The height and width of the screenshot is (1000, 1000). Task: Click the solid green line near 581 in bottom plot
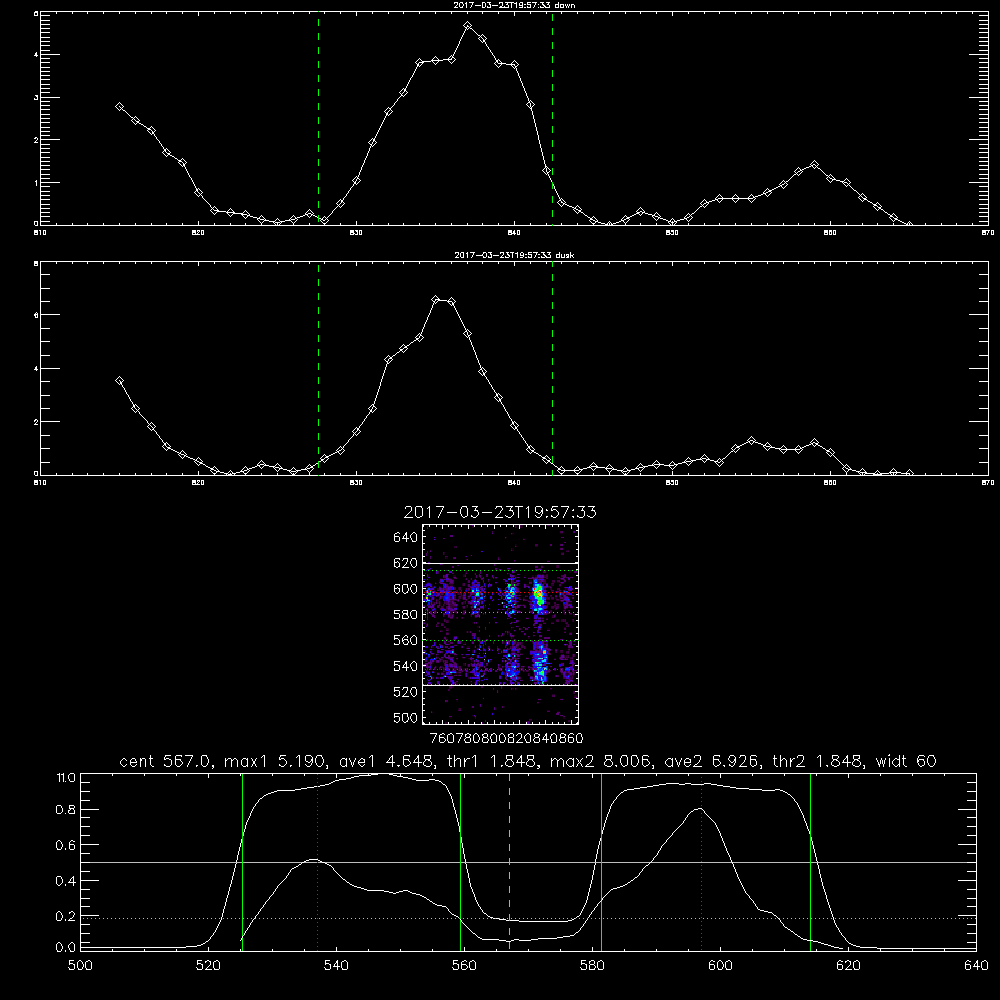tap(601, 861)
